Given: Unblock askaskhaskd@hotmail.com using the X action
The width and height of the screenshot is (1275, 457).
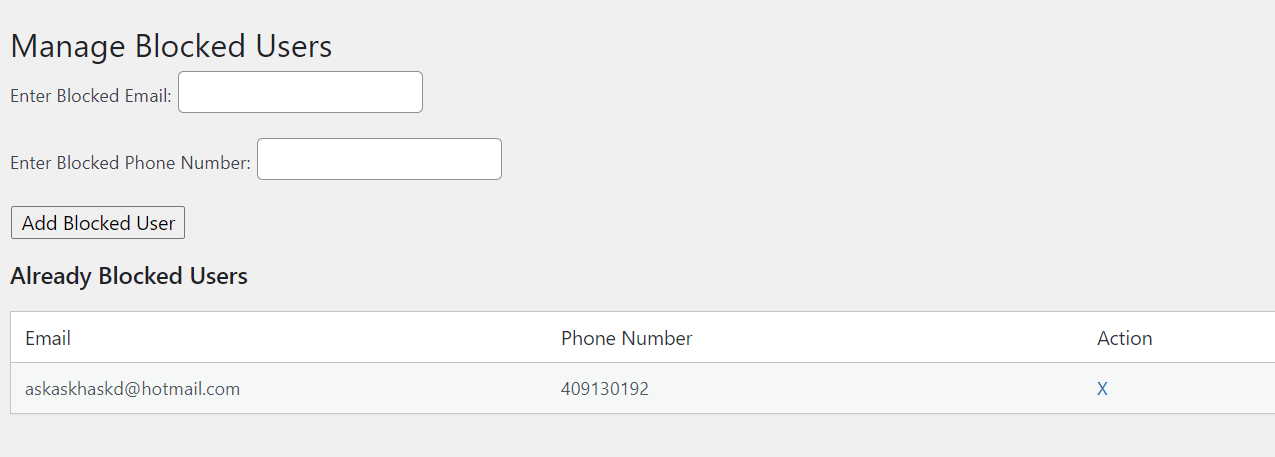Looking at the screenshot, I should 1102,389.
